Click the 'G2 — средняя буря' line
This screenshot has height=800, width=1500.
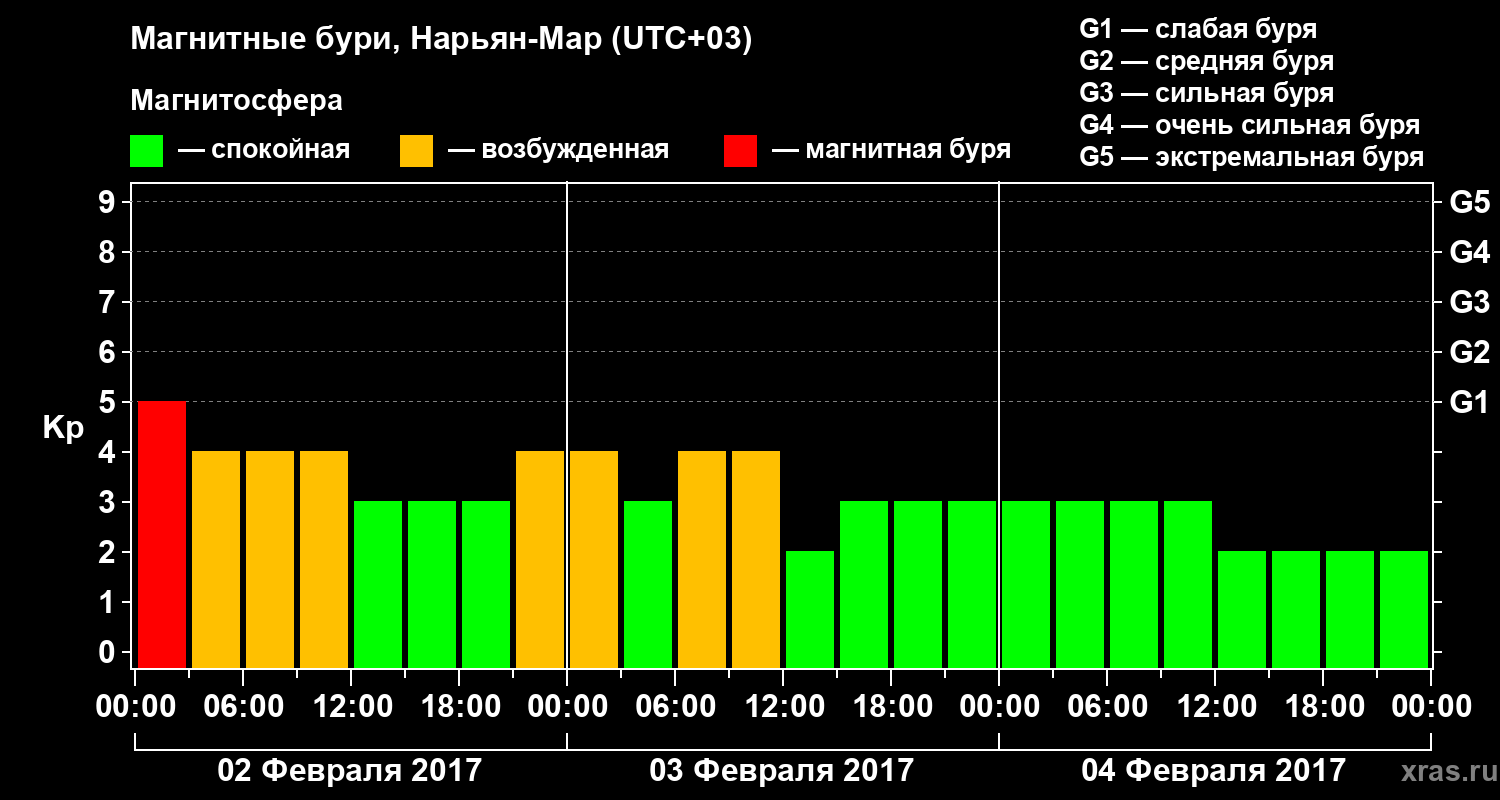1207,60
